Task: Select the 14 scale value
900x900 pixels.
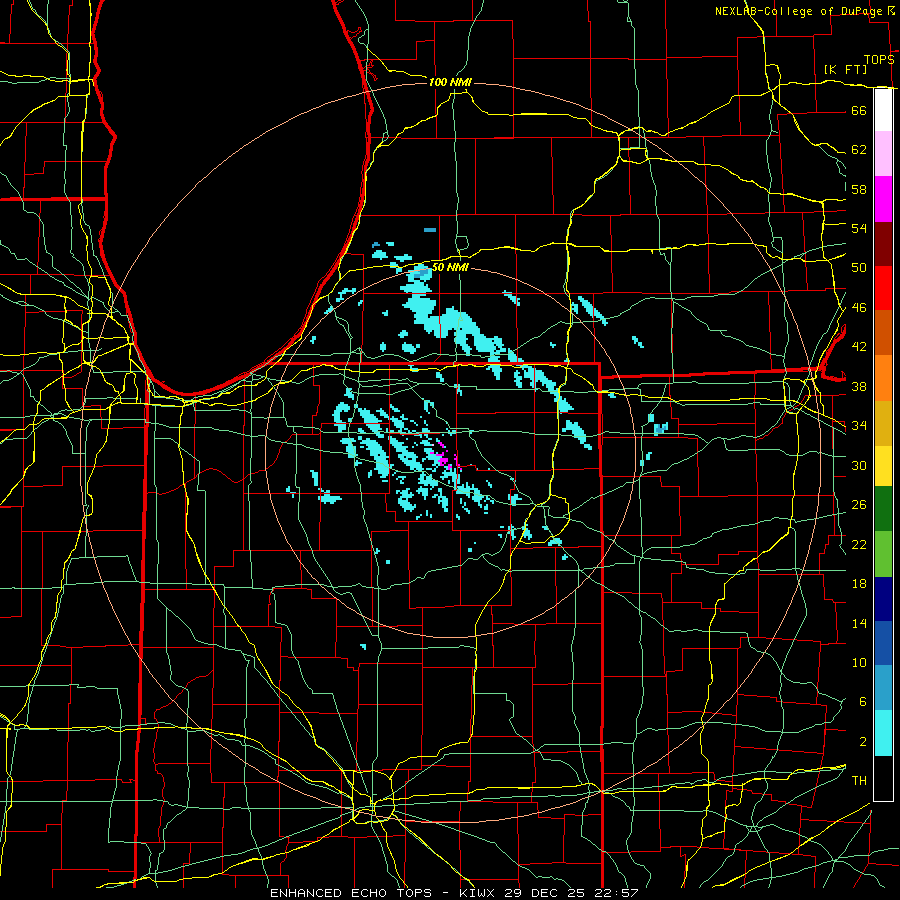Action: point(859,623)
